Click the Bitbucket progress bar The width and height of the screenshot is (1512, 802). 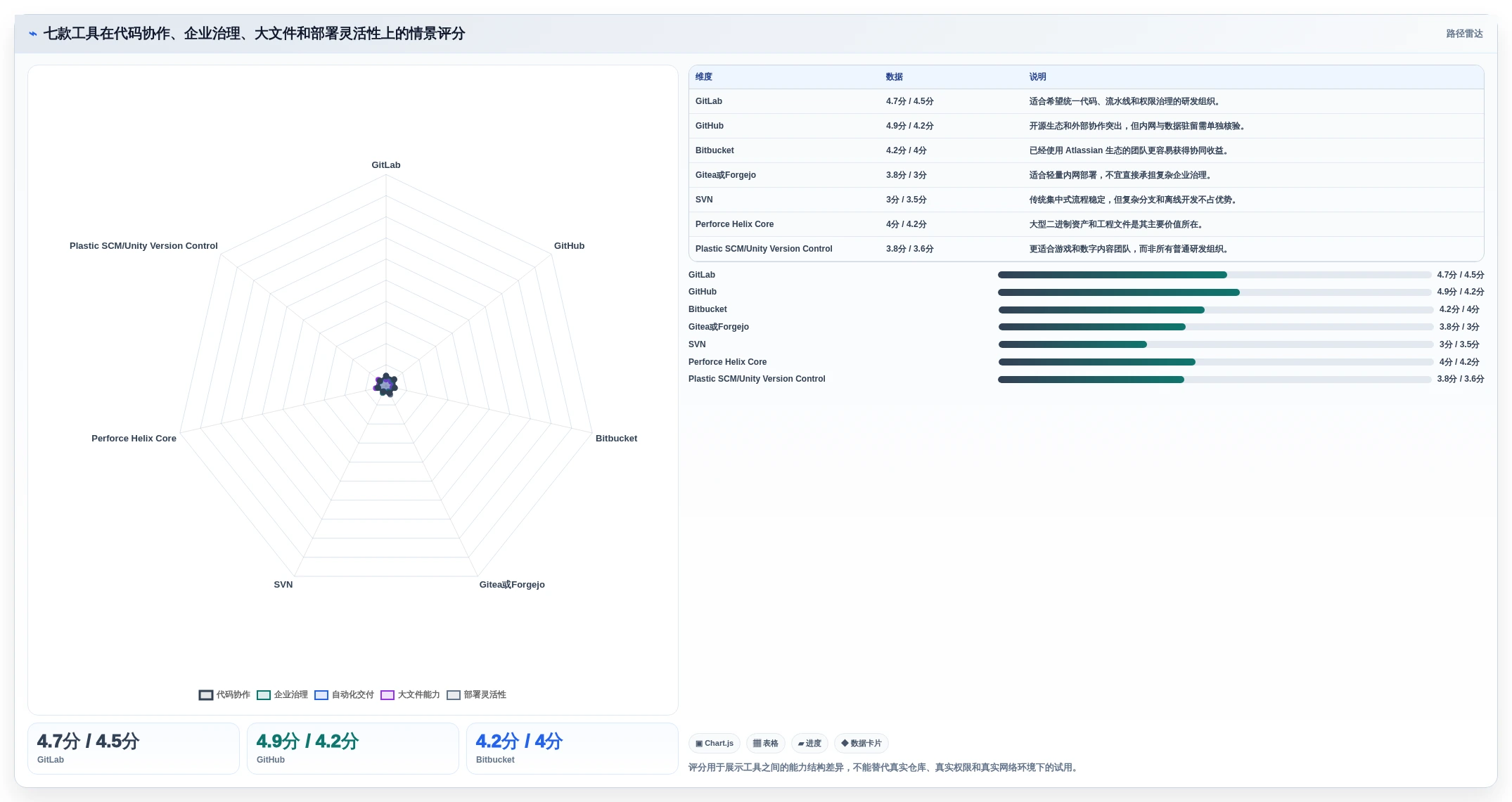click(1216, 310)
